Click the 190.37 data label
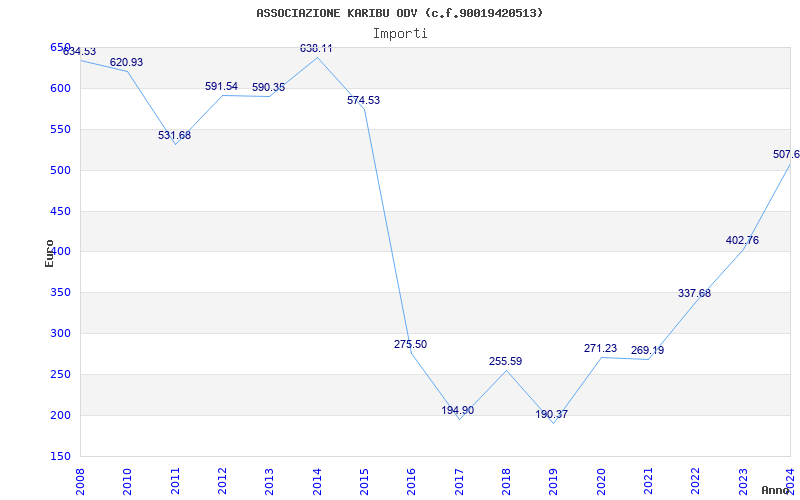Screen dimensions: 800x500 pyautogui.click(x=552, y=414)
